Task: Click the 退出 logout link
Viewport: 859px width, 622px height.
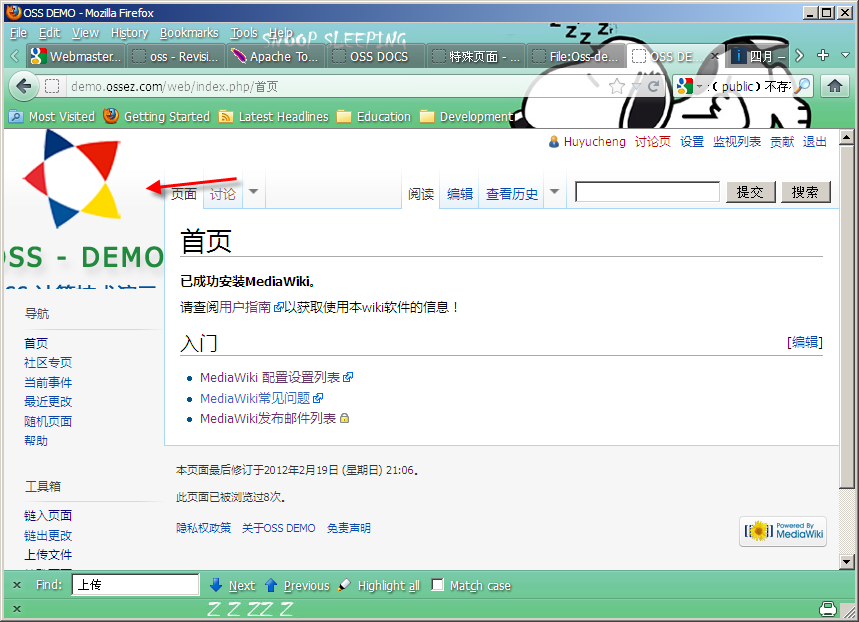Action: coord(815,141)
